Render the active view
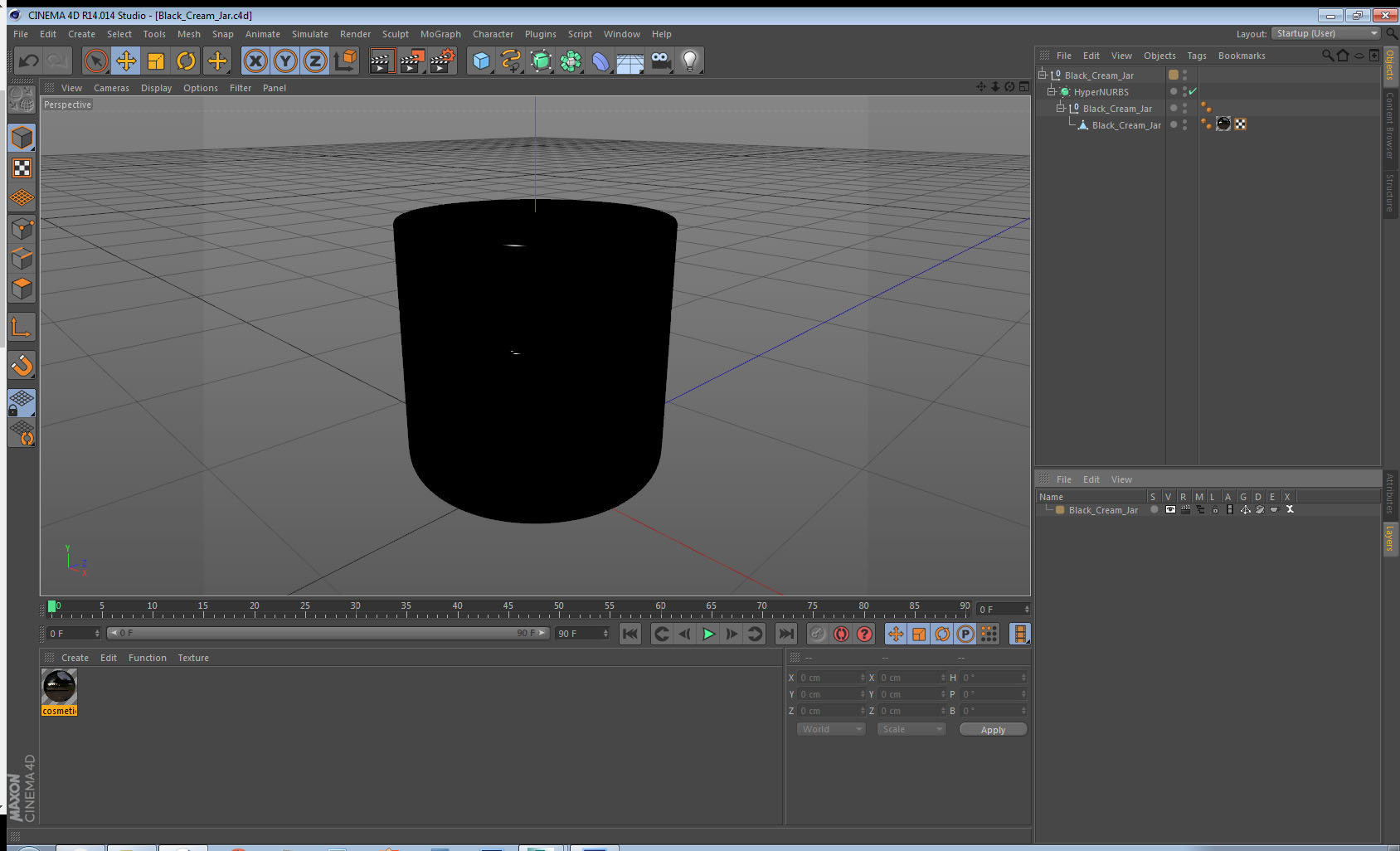 click(382, 61)
